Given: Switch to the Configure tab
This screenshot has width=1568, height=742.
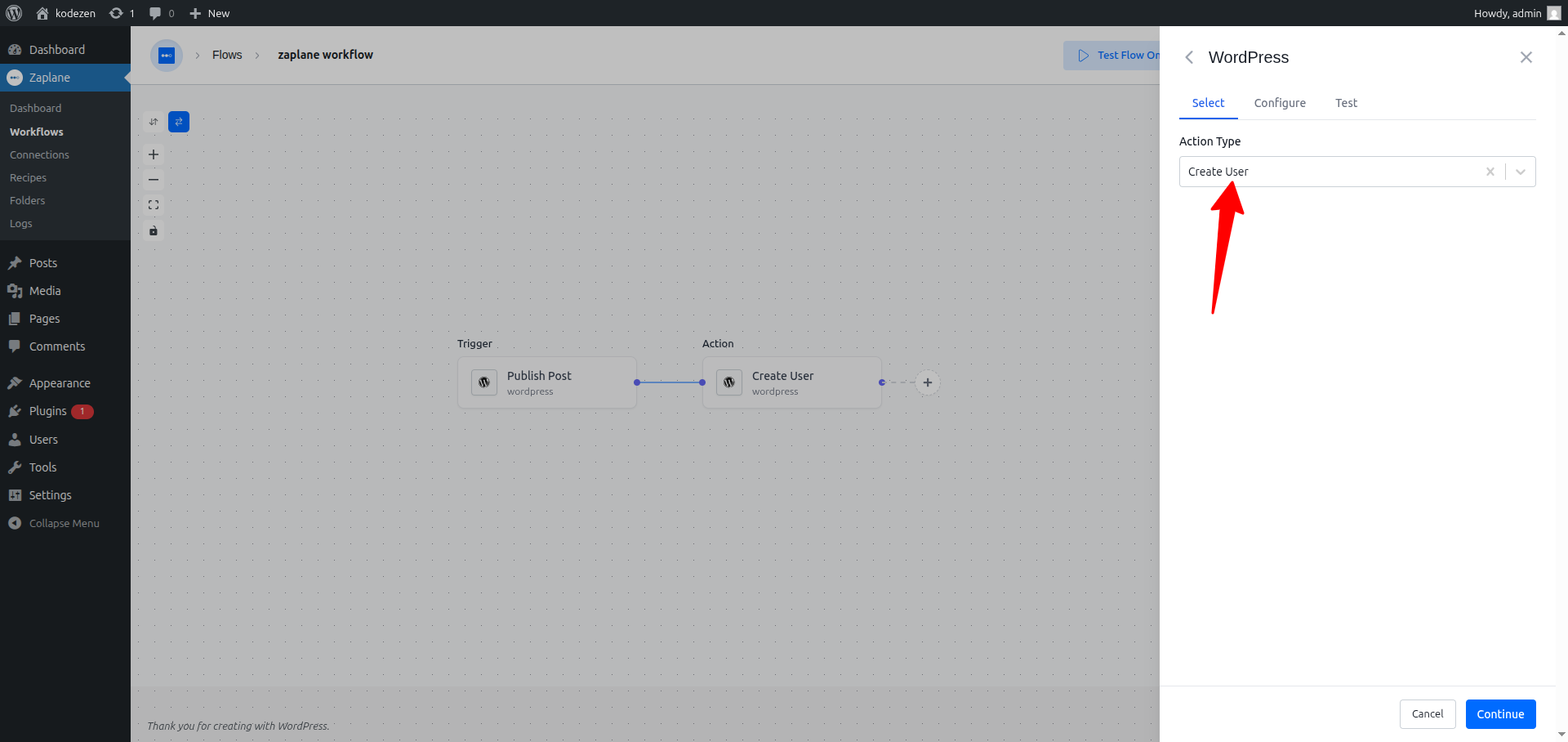Looking at the screenshot, I should (1280, 103).
